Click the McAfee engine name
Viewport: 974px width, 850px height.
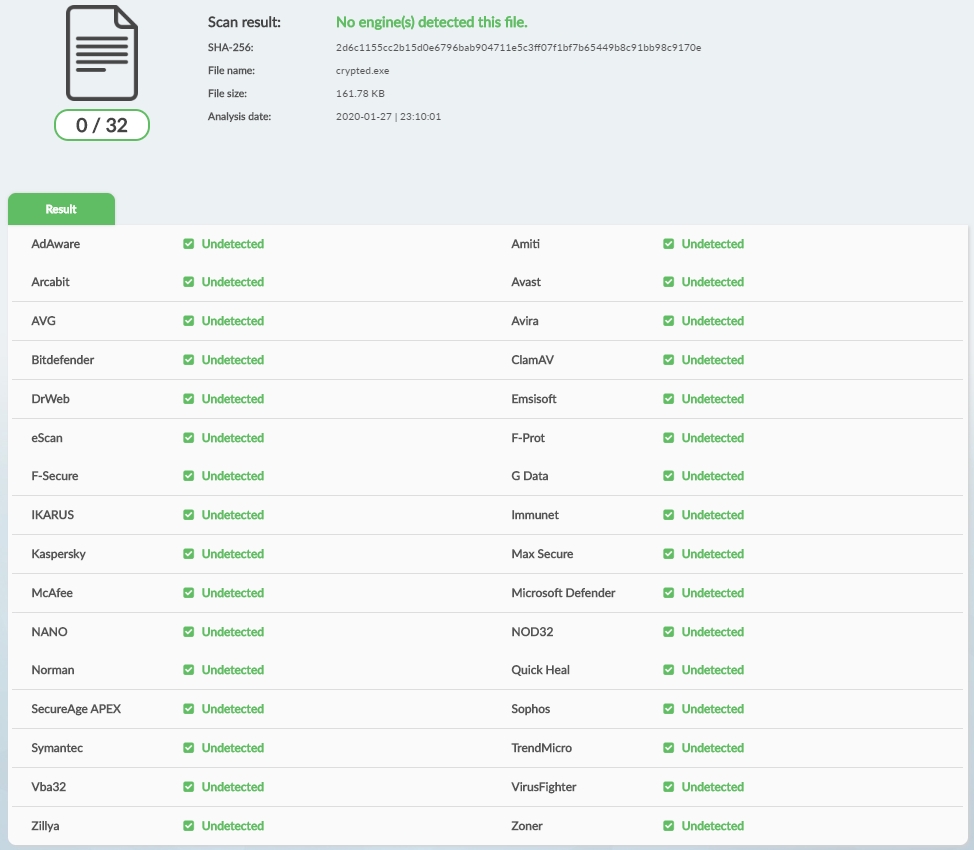(52, 593)
